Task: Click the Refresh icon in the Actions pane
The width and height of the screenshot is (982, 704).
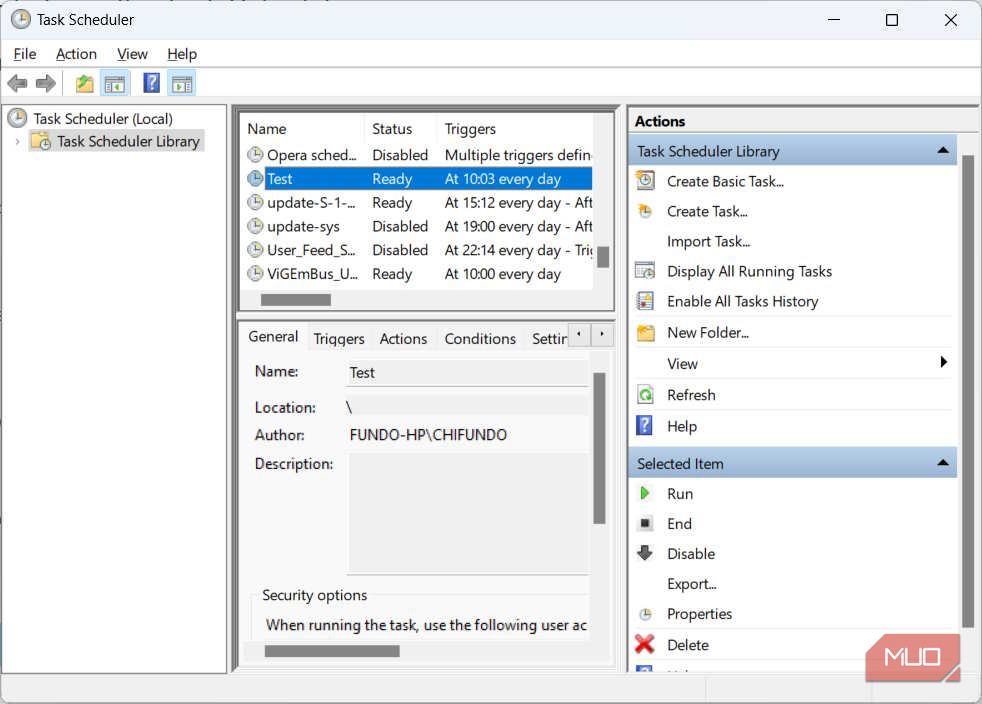Action: pos(646,395)
